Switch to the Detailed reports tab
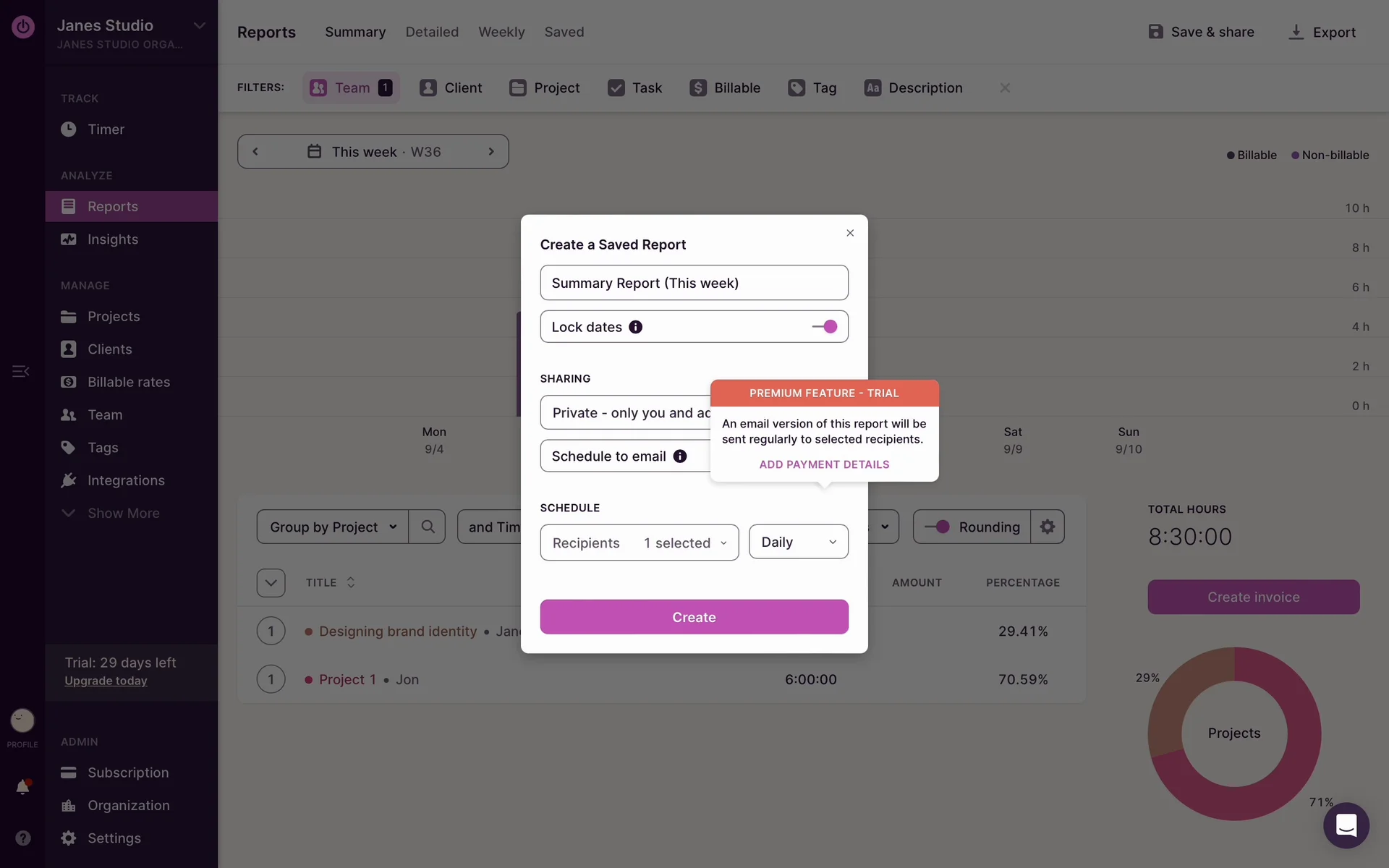Viewport: 1389px width, 868px height. pyautogui.click(x=432, y=32)
